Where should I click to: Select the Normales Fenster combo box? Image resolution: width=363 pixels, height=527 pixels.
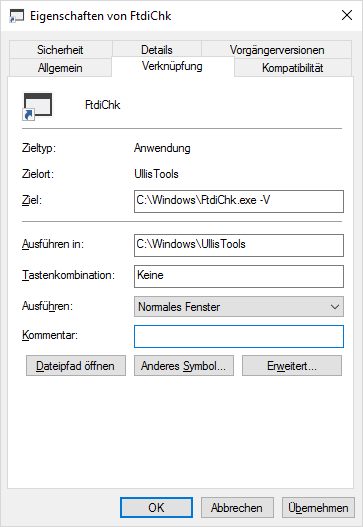click(x=239, y=307)
